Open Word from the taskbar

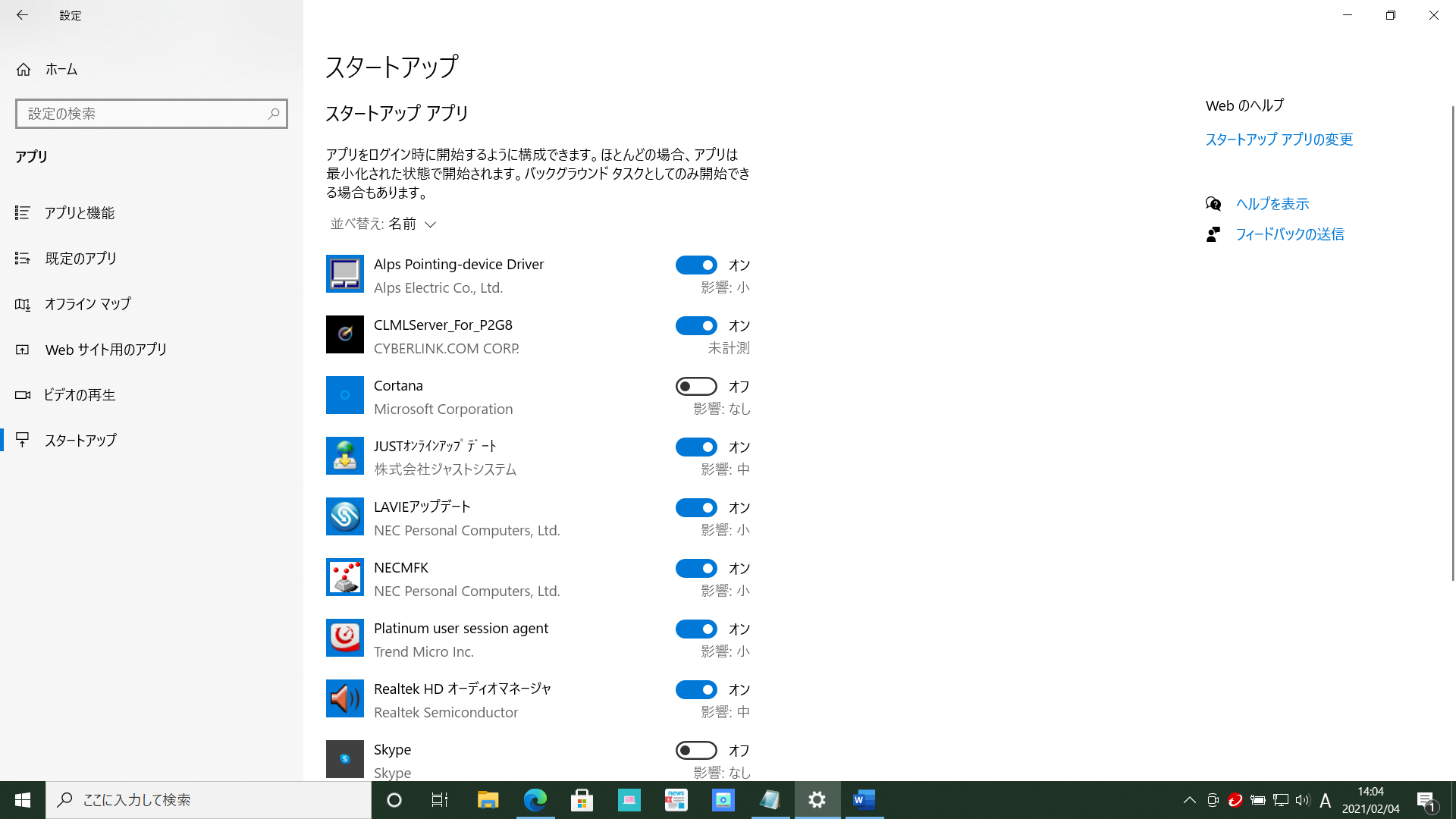[864, 800]
